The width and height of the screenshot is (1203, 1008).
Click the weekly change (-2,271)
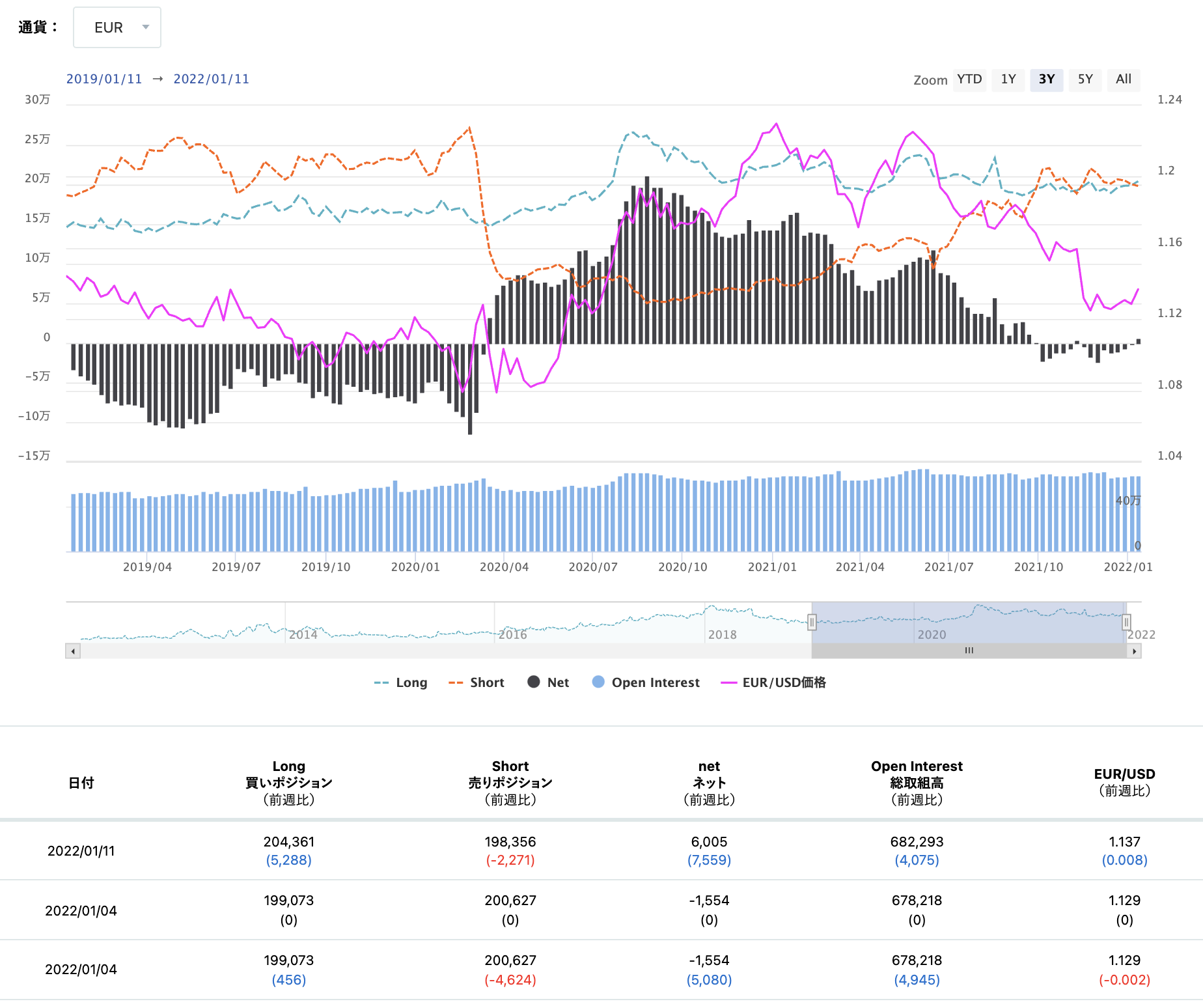click(x=510, y=860)
